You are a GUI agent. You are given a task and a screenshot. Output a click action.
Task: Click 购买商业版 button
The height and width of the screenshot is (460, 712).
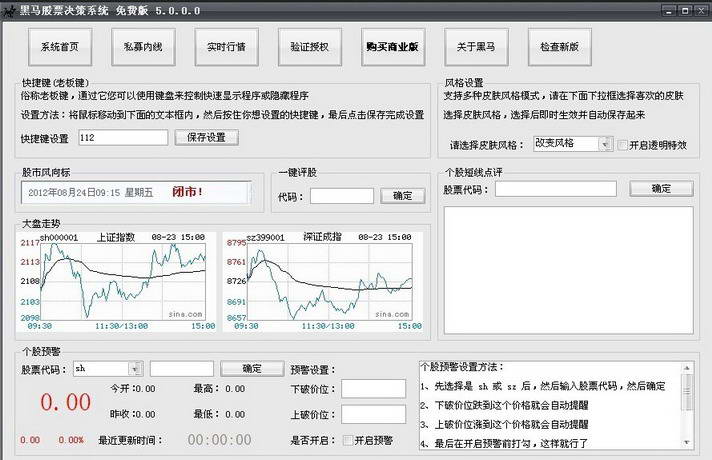tap(393, 47)
